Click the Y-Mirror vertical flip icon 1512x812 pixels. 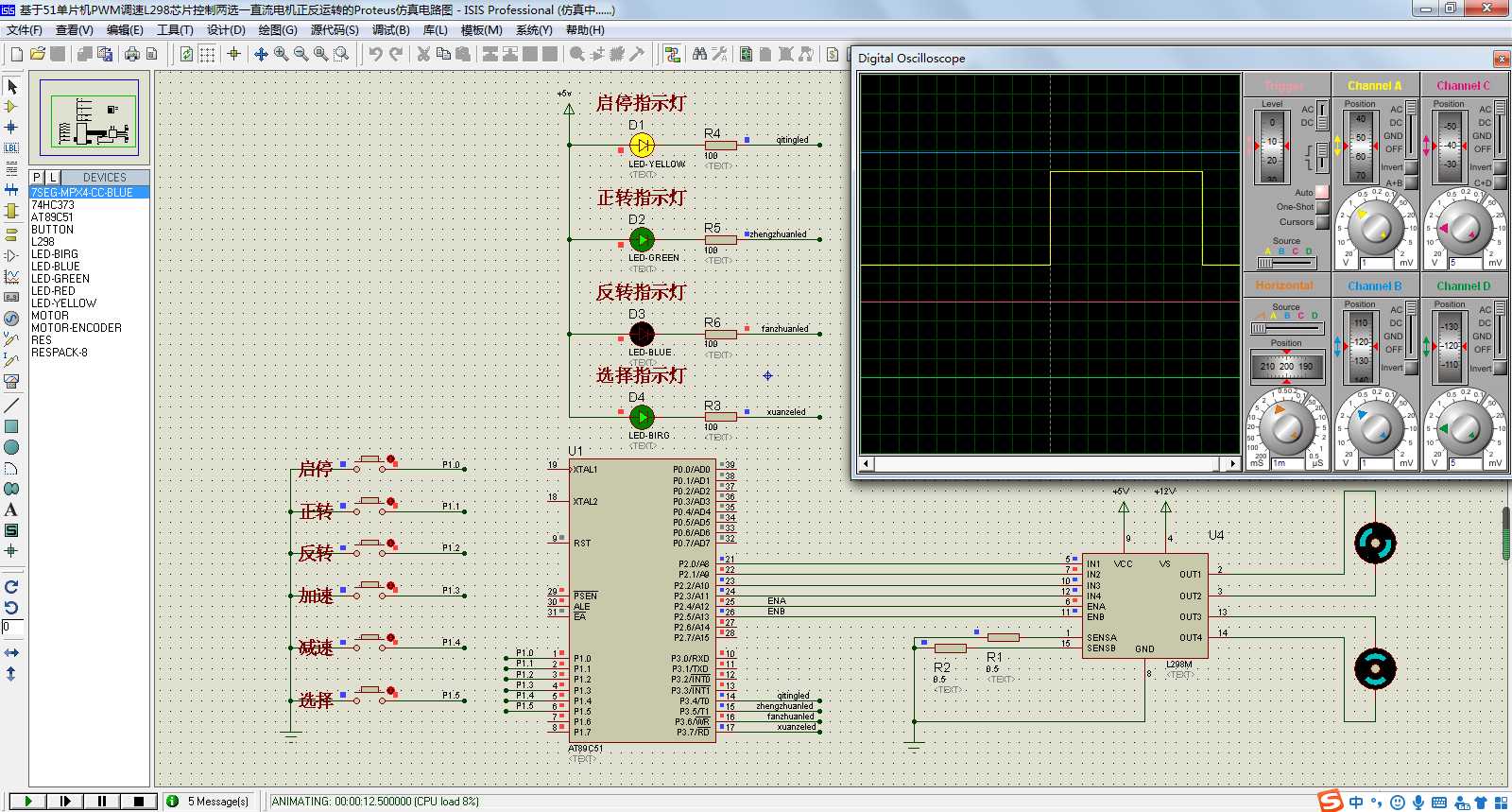11,674
